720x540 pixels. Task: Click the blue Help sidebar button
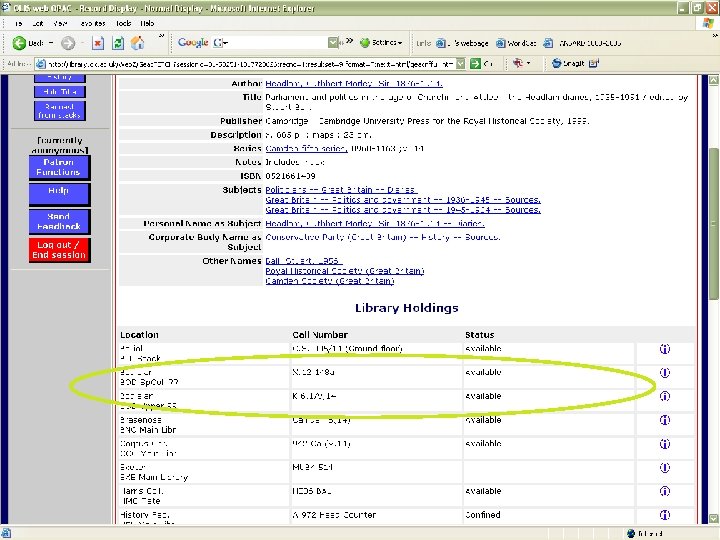pyautogui.click(x=59, y=194)
